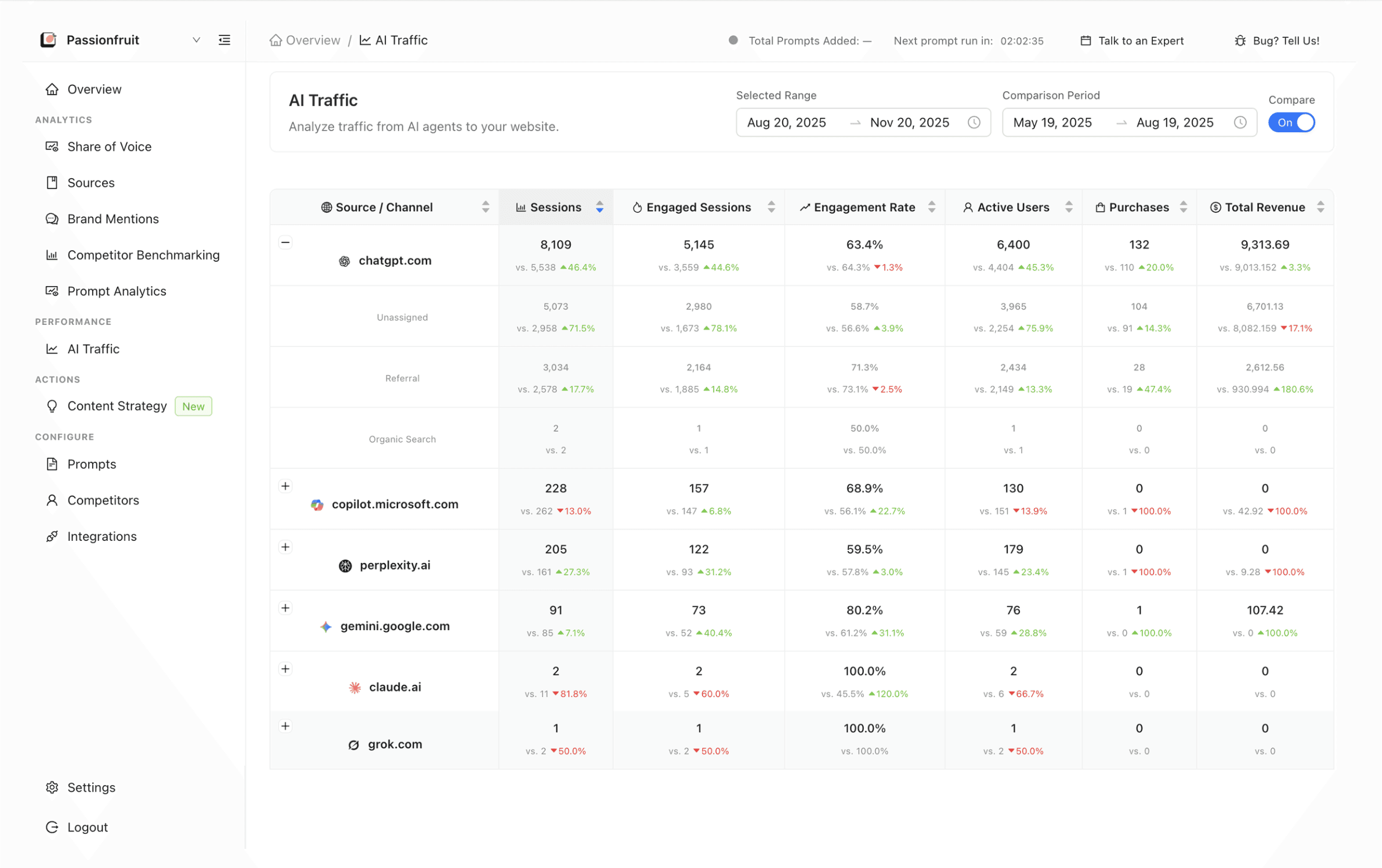Click the Content Strategy lightbulb icon
The width and height of the screenshot is (1382, 868).
point(52,406)
